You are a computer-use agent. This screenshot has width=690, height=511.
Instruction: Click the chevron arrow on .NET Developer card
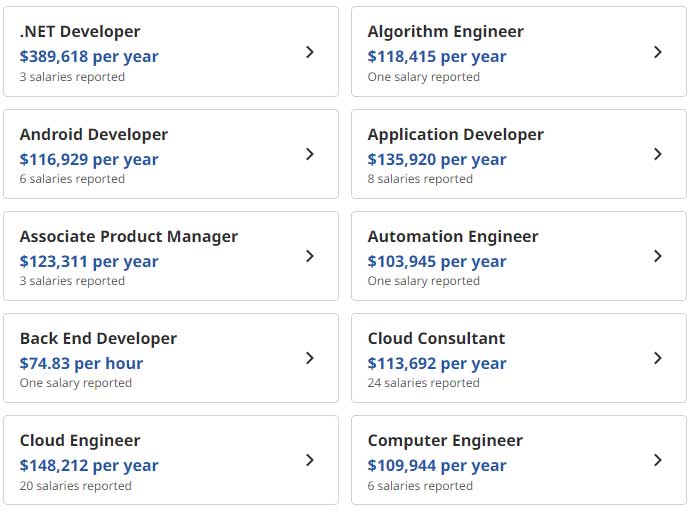pyautogui.click(x=310, y=52)
